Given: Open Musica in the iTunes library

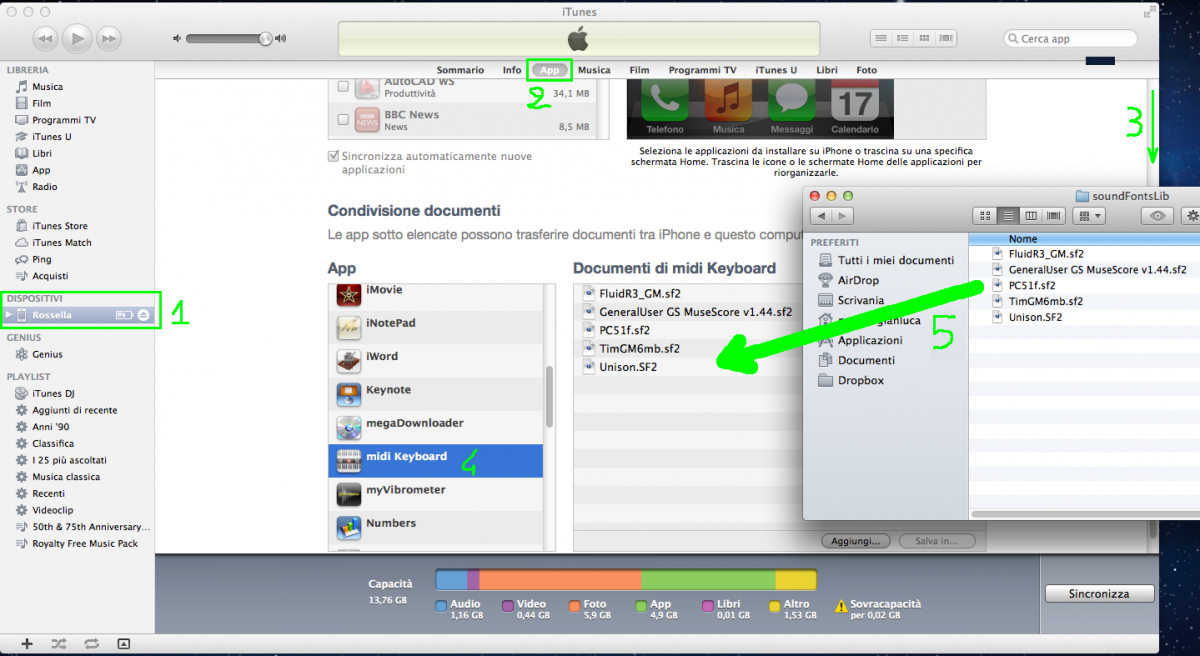Looking at the screenshot, I should (x=47, y=87).
